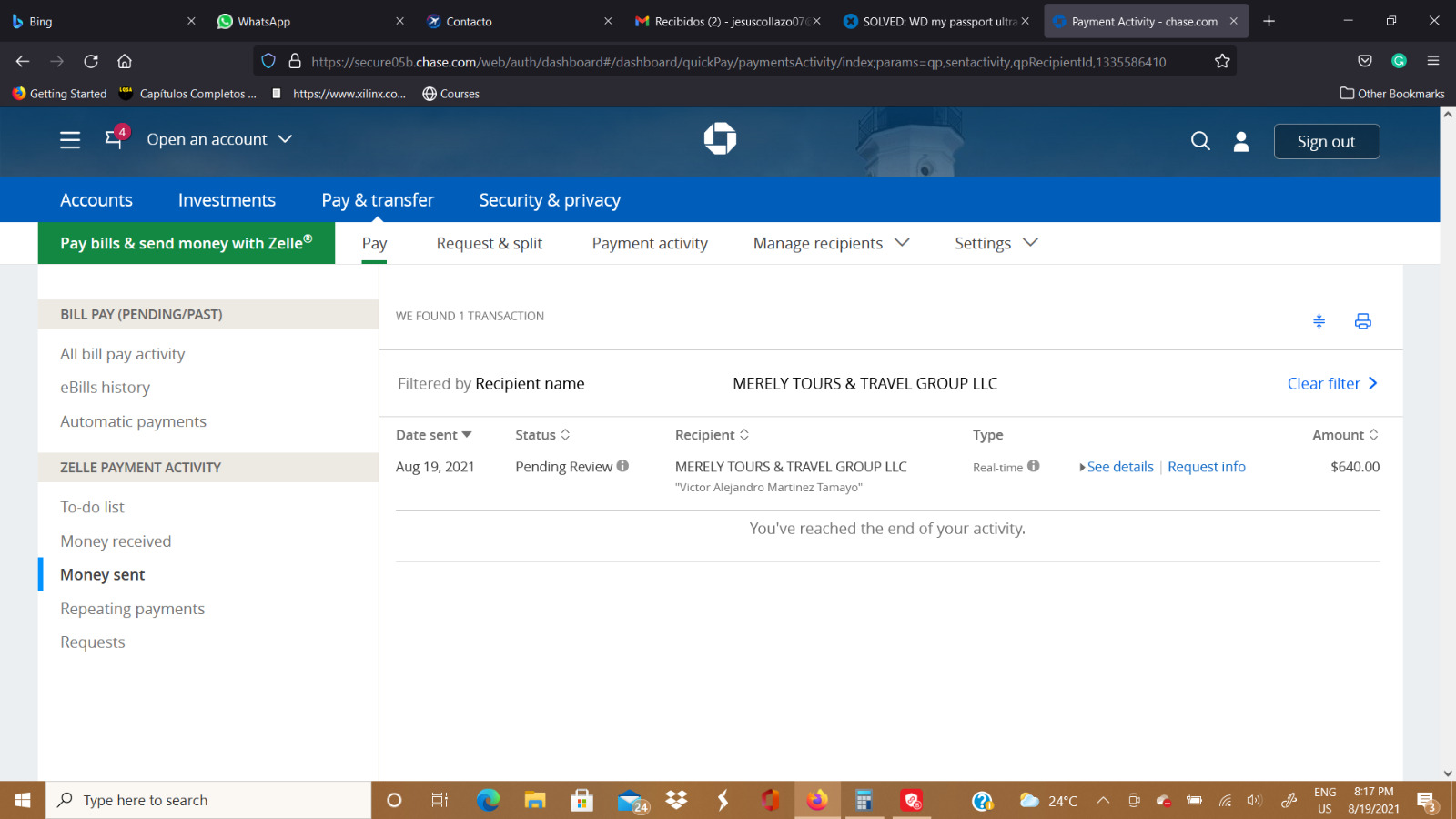
Task: Print the payment activity
Action: coord(1362,321)
